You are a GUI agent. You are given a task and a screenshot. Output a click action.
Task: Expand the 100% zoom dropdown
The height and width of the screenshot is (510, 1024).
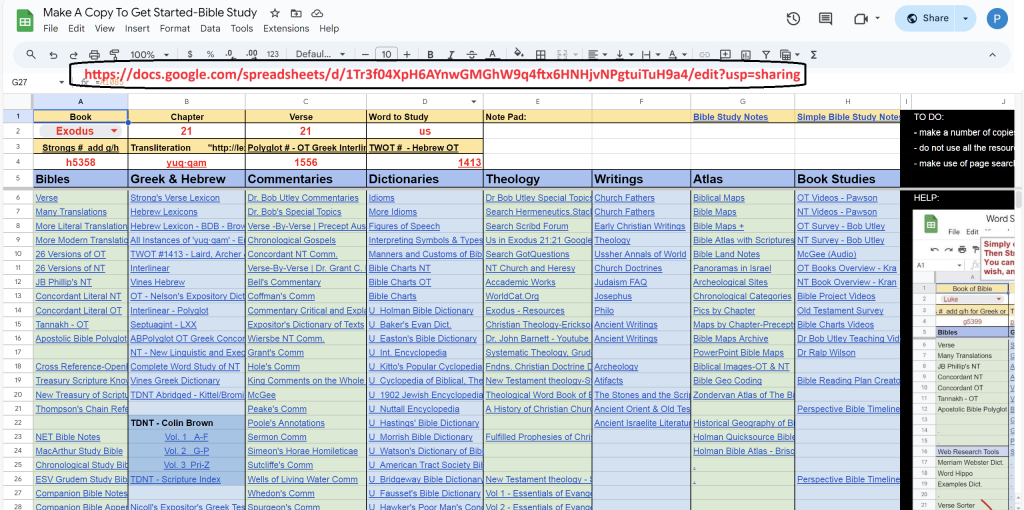coord(148,54)
